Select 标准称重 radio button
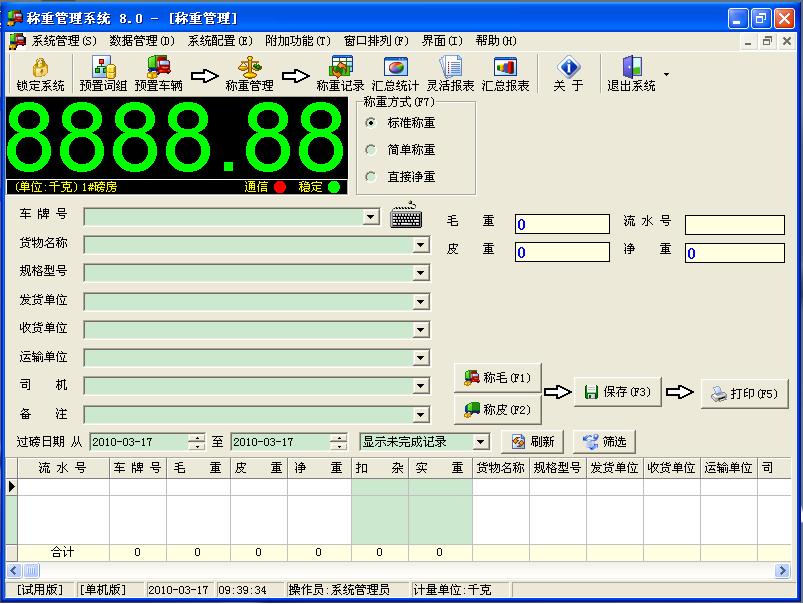Viewport: 803px width, 604px height. [x=370, y=122]
